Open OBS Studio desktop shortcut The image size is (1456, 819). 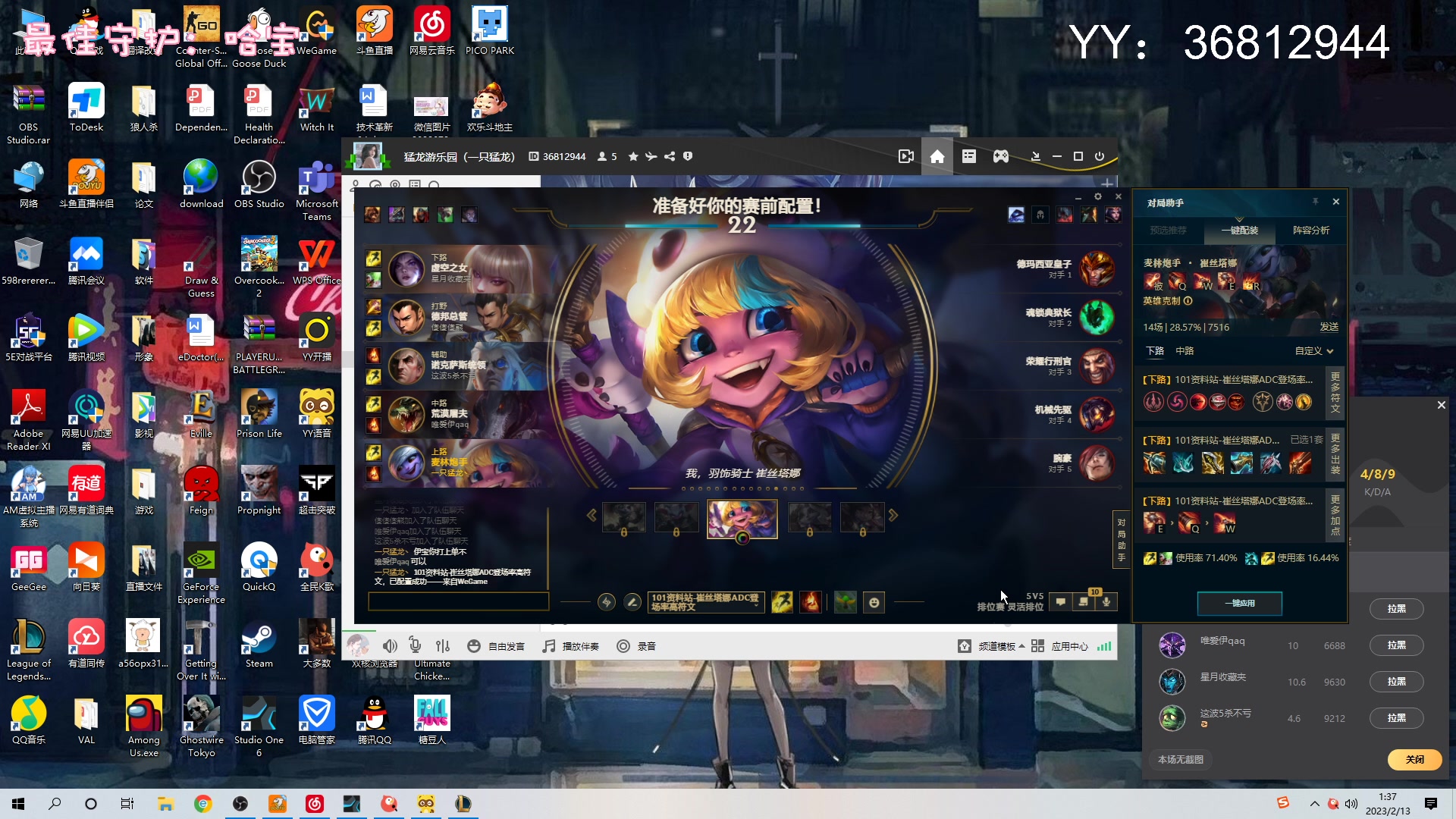(x=259, y=185)
